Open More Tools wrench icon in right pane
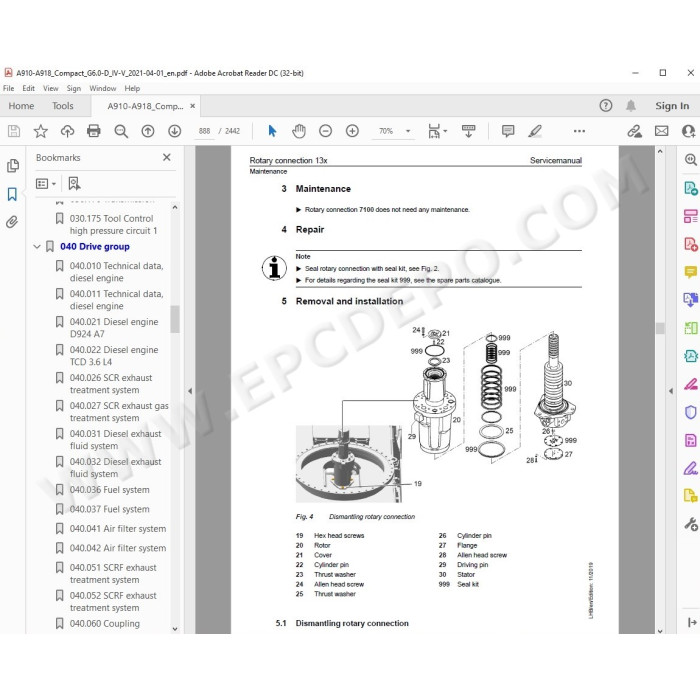700x700 pixels. point(691,524)
